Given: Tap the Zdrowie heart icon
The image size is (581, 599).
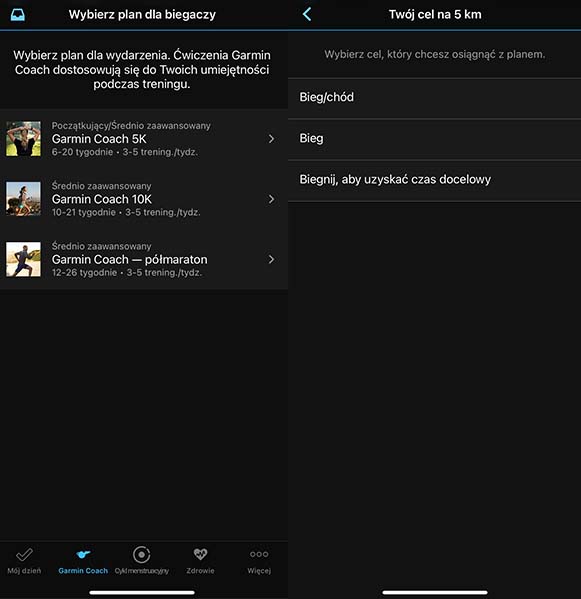Looking at the screenshot, I should click(200, 554).
